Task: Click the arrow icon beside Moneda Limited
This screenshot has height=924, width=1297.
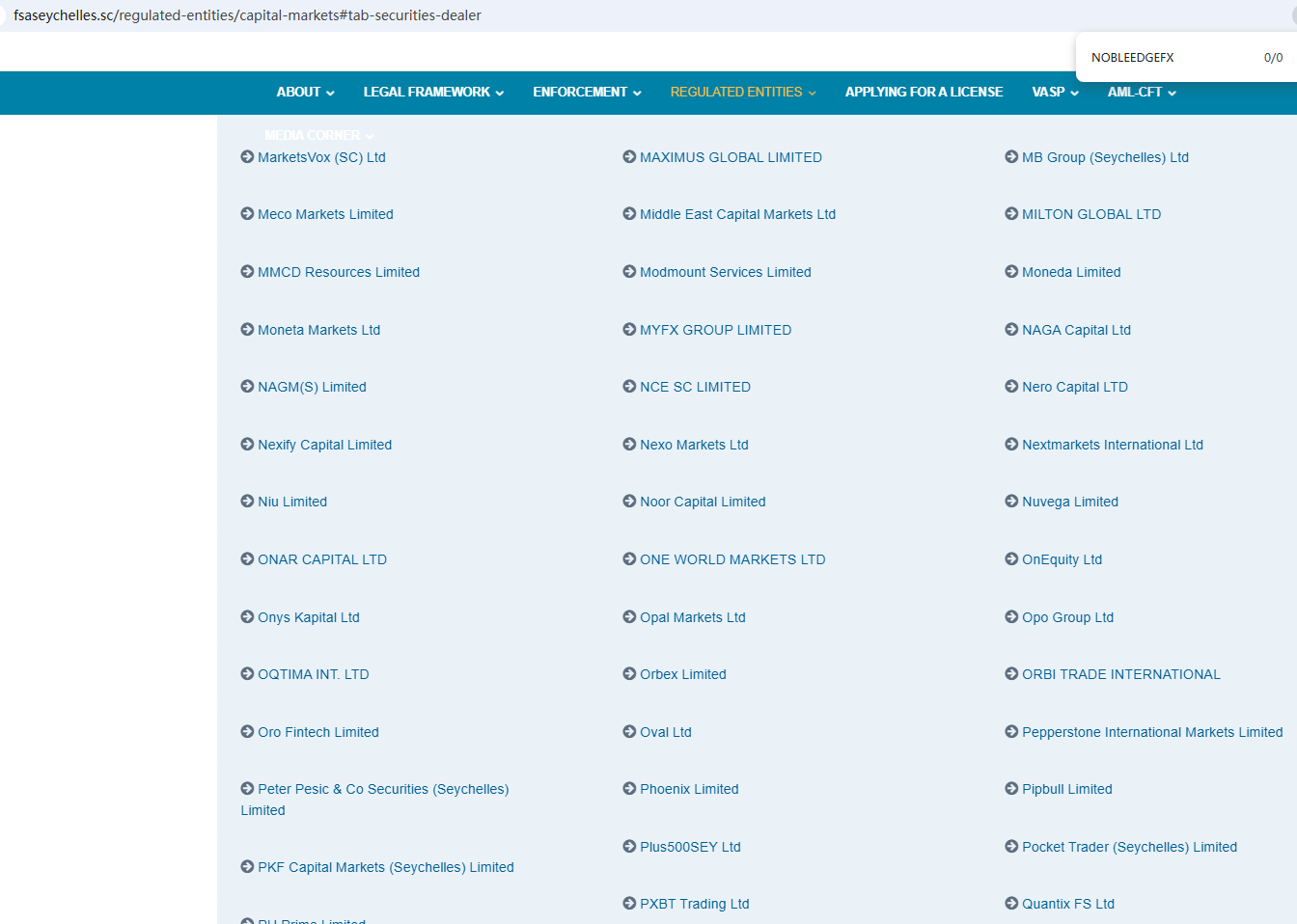Action: pos(1011,271)
